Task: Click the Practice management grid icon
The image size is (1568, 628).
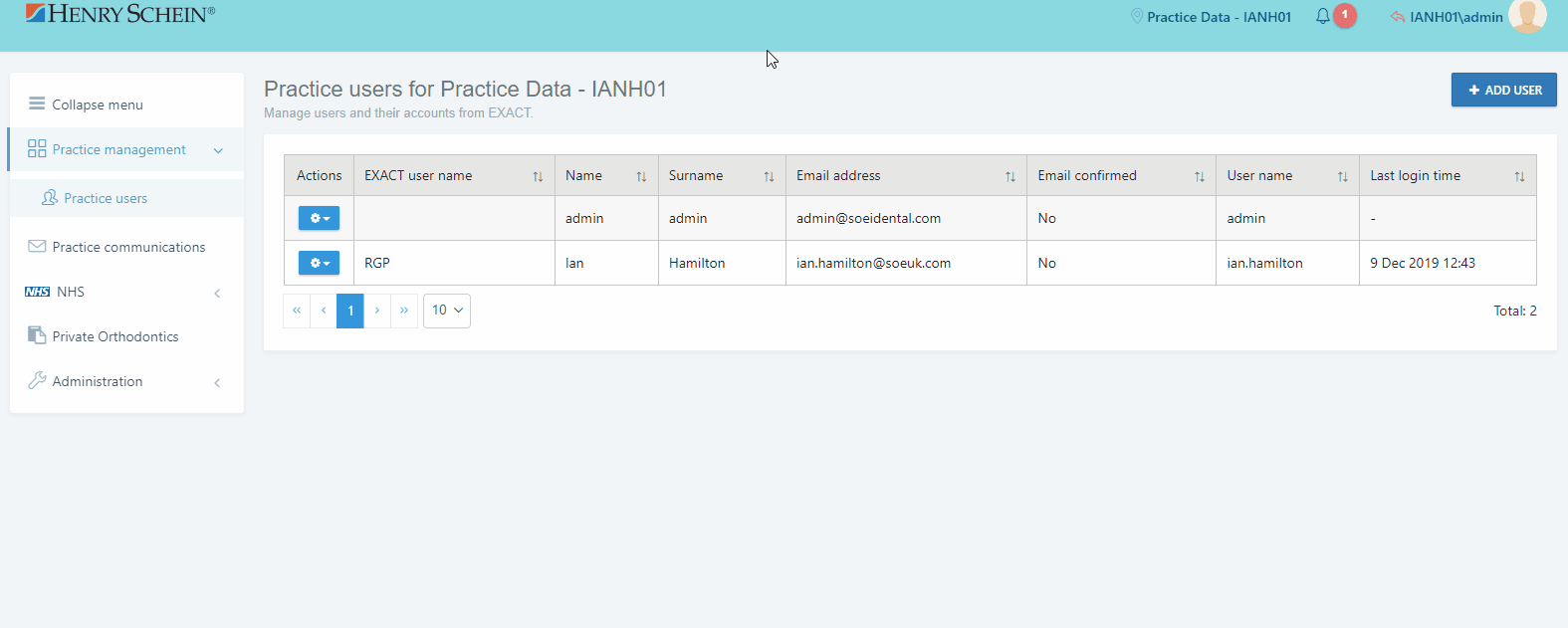Action: (x=37, y=148)
